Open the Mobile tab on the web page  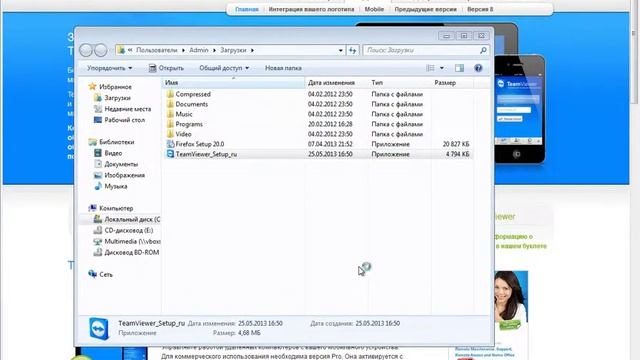[x=374, y=9]
